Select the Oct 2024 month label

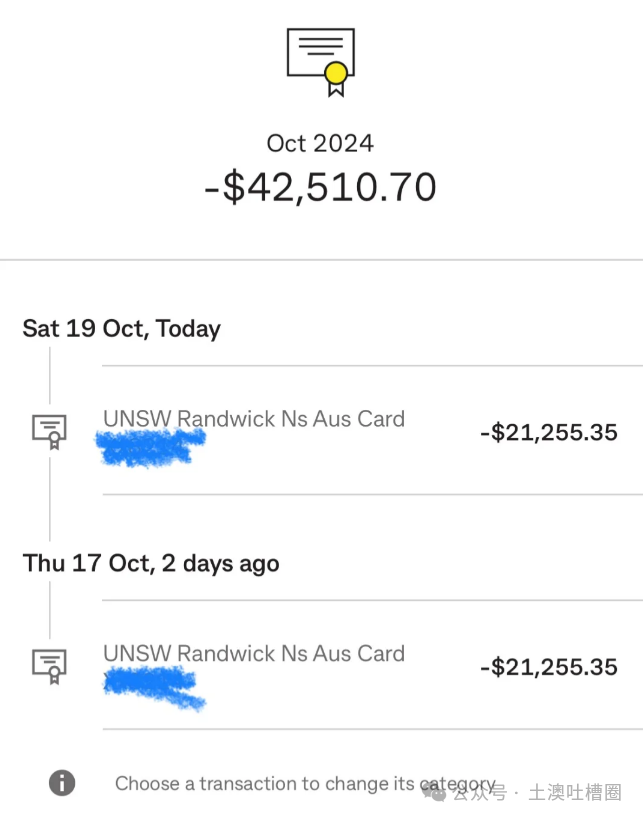[x=320, y=143]
